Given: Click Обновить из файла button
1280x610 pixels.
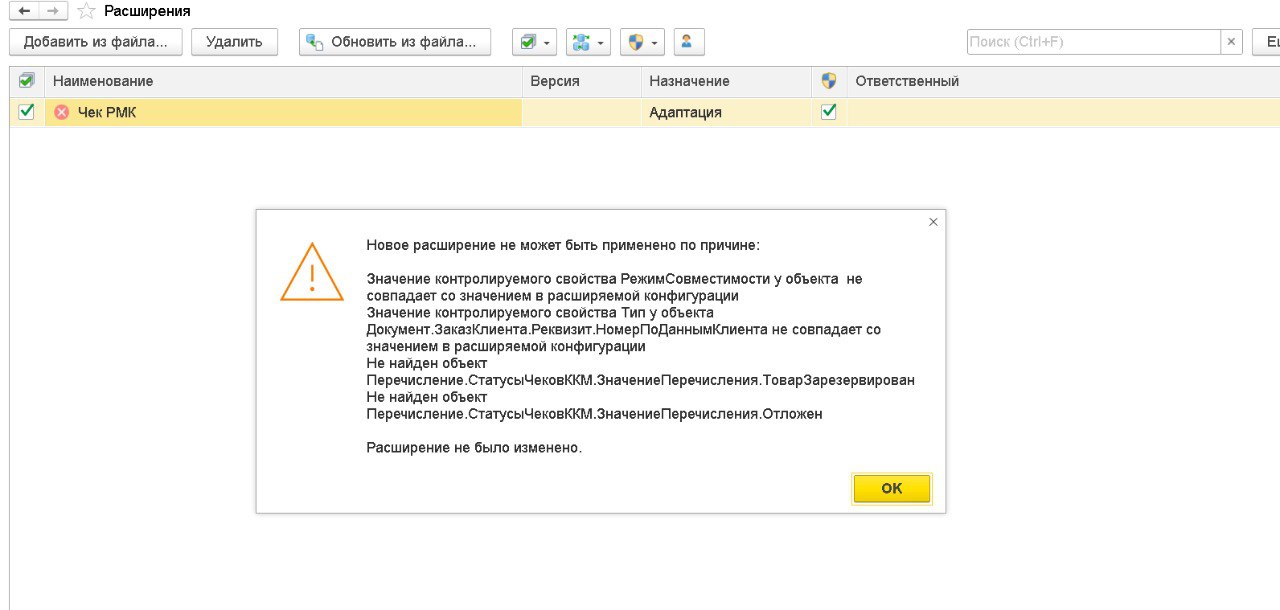Looking at the screenshot, I should [x=395, y=42].
